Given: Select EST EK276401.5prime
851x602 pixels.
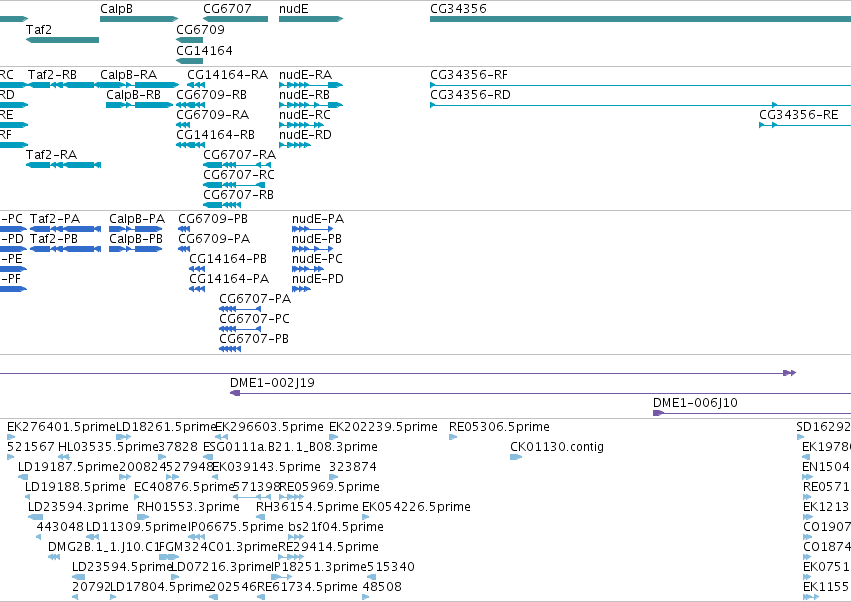Looking at the screenshot, I should 61,427.
